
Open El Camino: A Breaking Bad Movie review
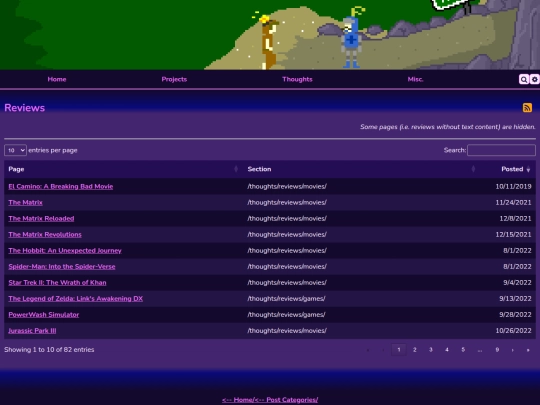pyautogui.click(x=61, y=186)
